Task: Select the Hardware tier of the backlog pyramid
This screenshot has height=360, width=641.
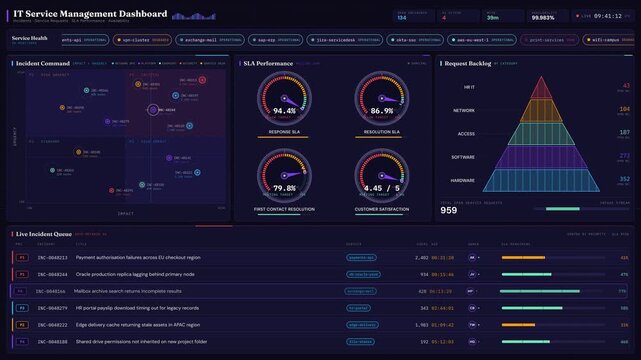Action: tap(541, 181)
